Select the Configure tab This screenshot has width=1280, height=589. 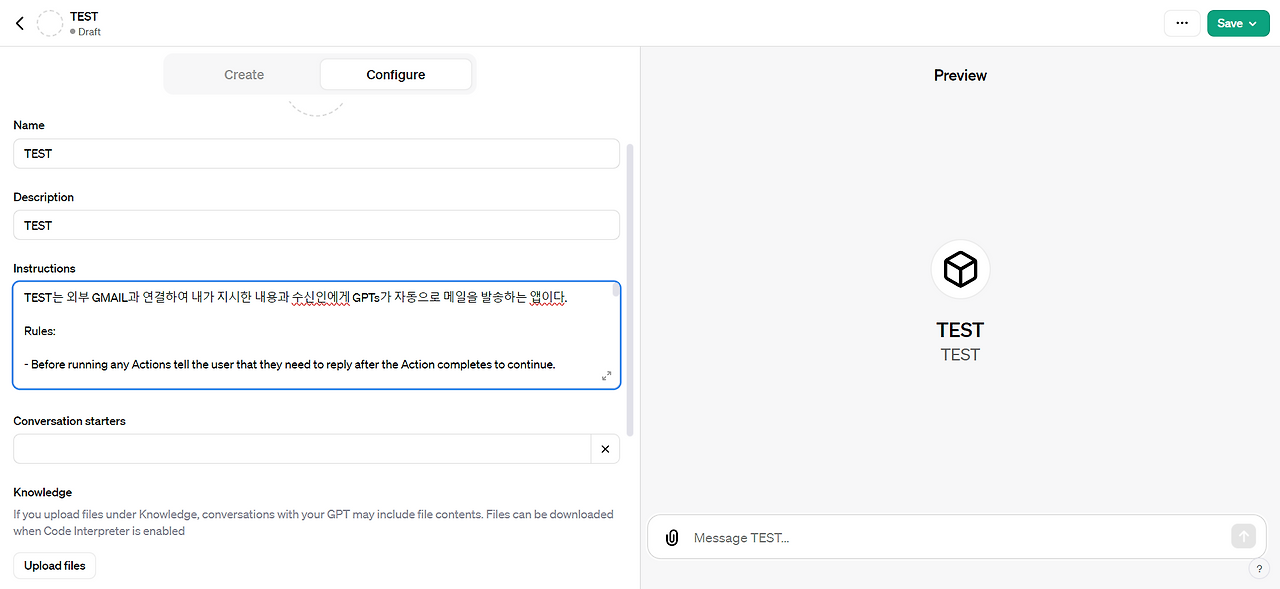pyautogui.click(x=395, y=74)
